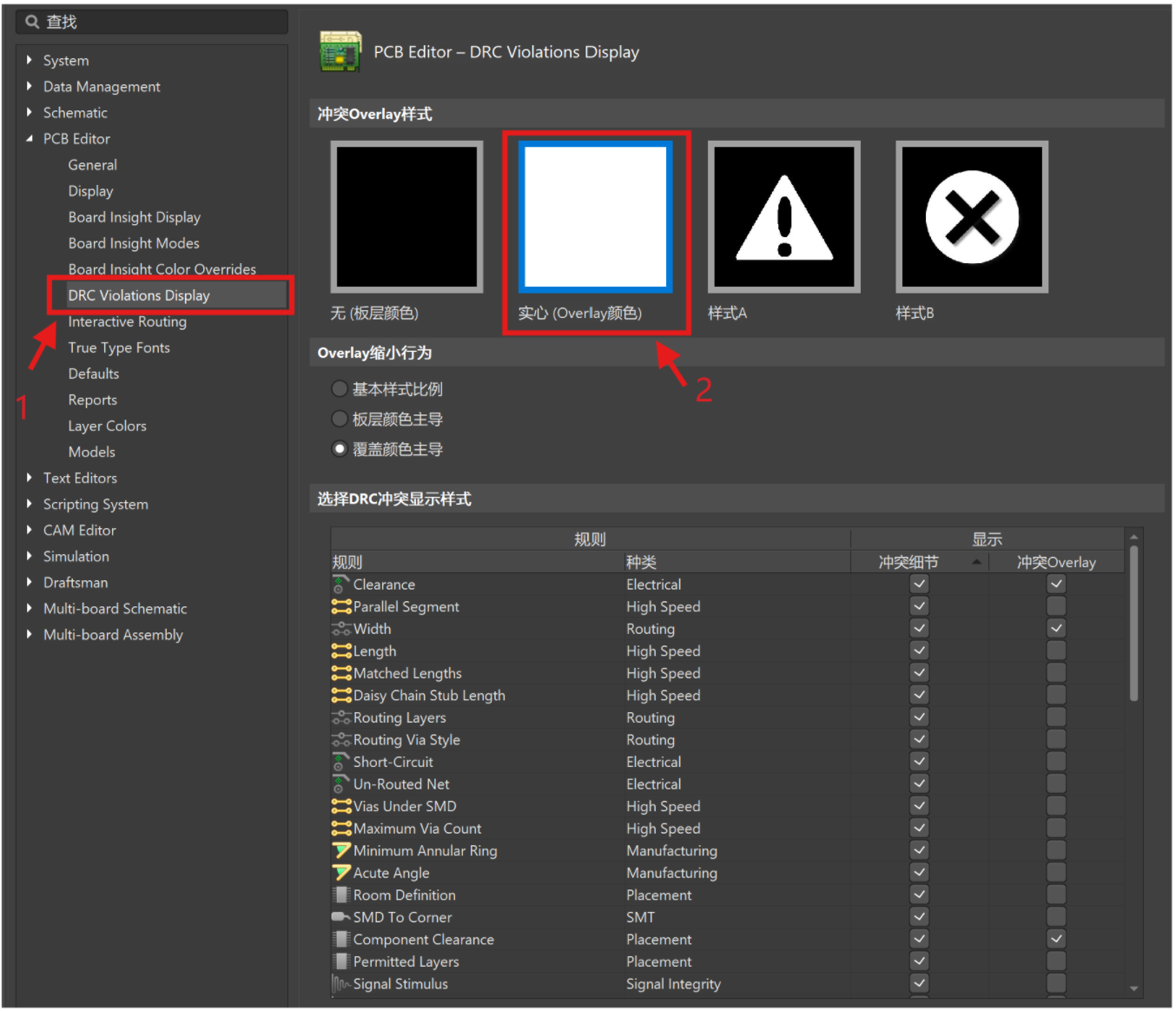The image size is (1176, 1011).
Task: Open the Board Insight Display page
Action: point(135,217)
